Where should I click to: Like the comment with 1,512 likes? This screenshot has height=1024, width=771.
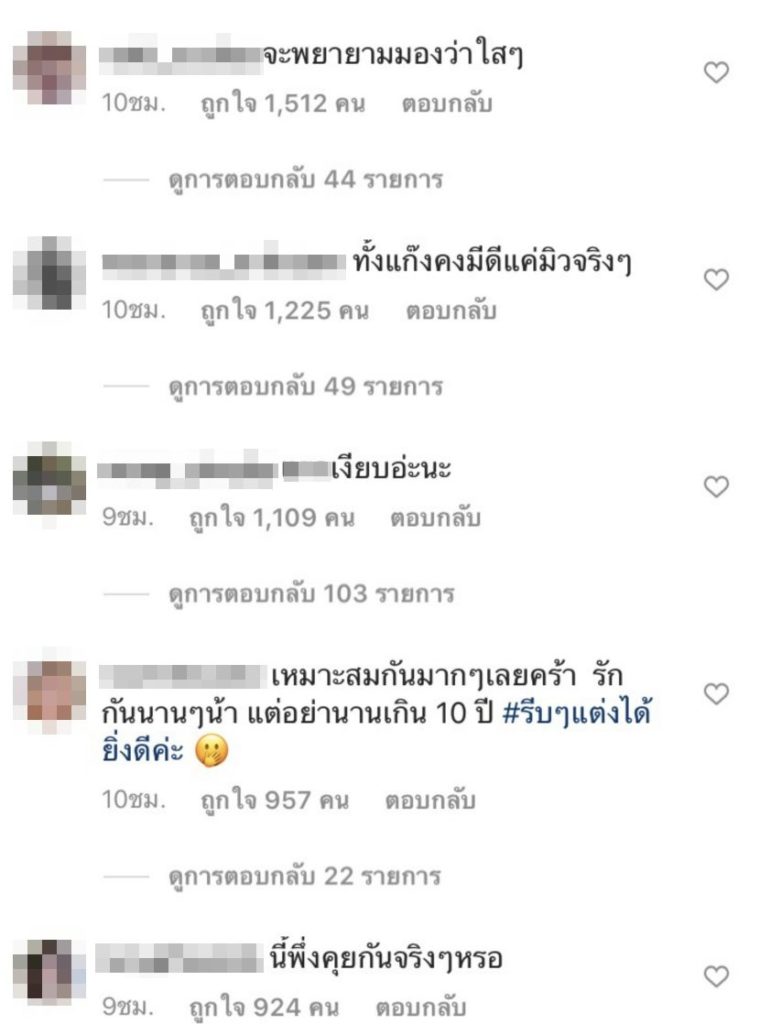(716, 72)
